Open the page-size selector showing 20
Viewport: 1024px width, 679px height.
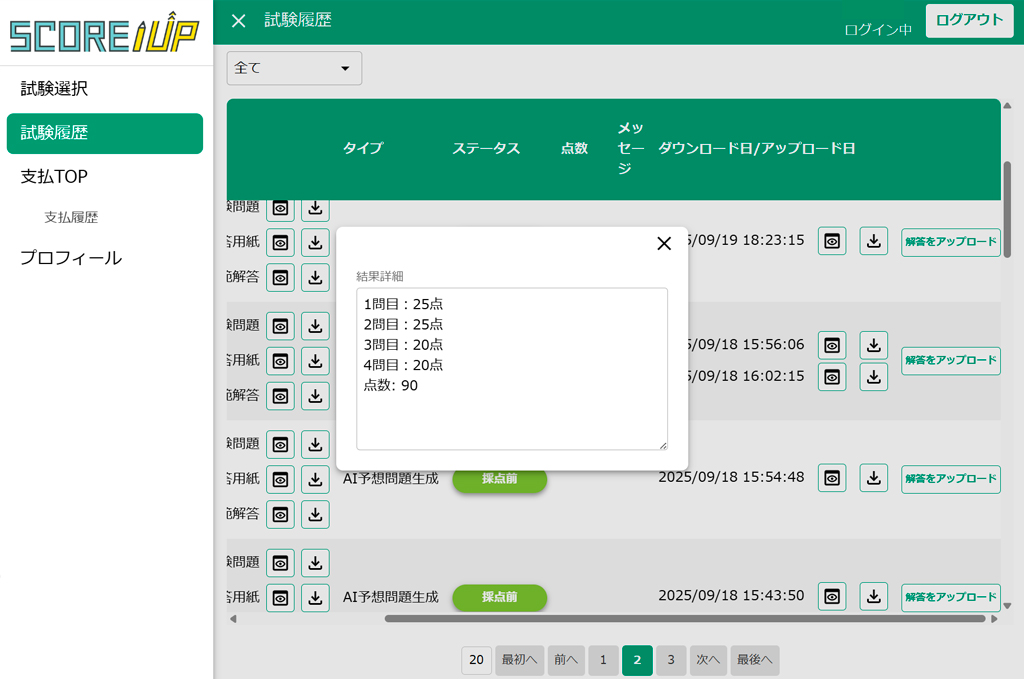(476, 660)
